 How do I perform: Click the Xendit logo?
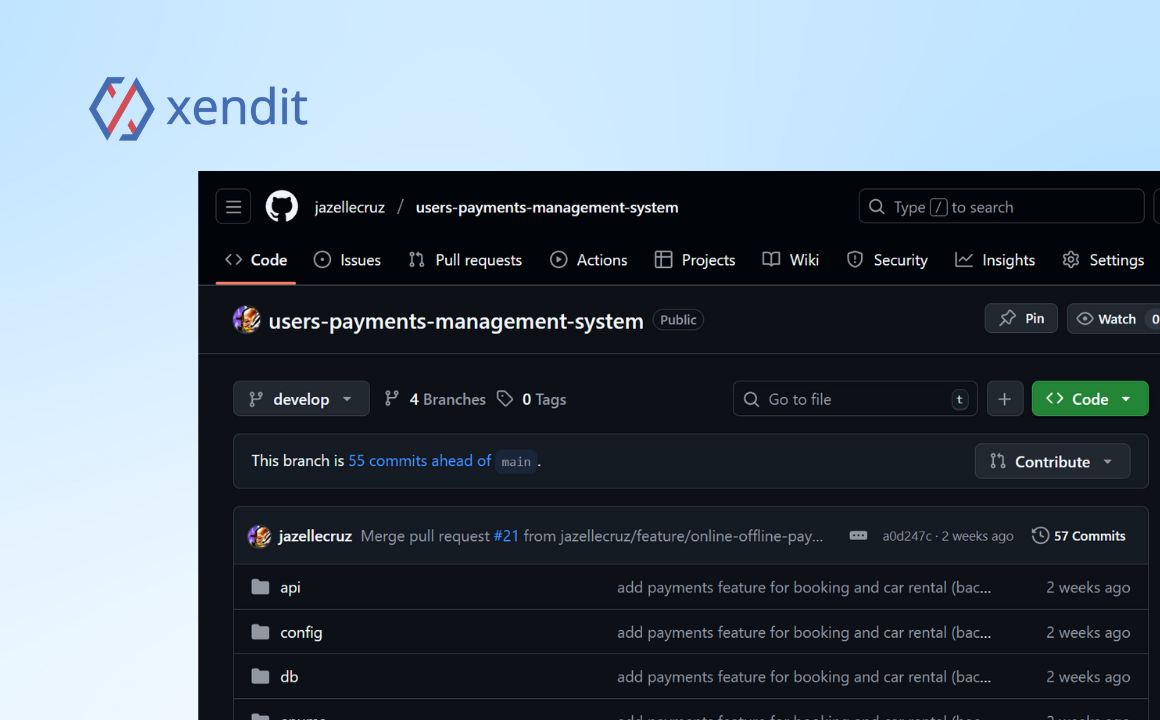click(198, 108)
